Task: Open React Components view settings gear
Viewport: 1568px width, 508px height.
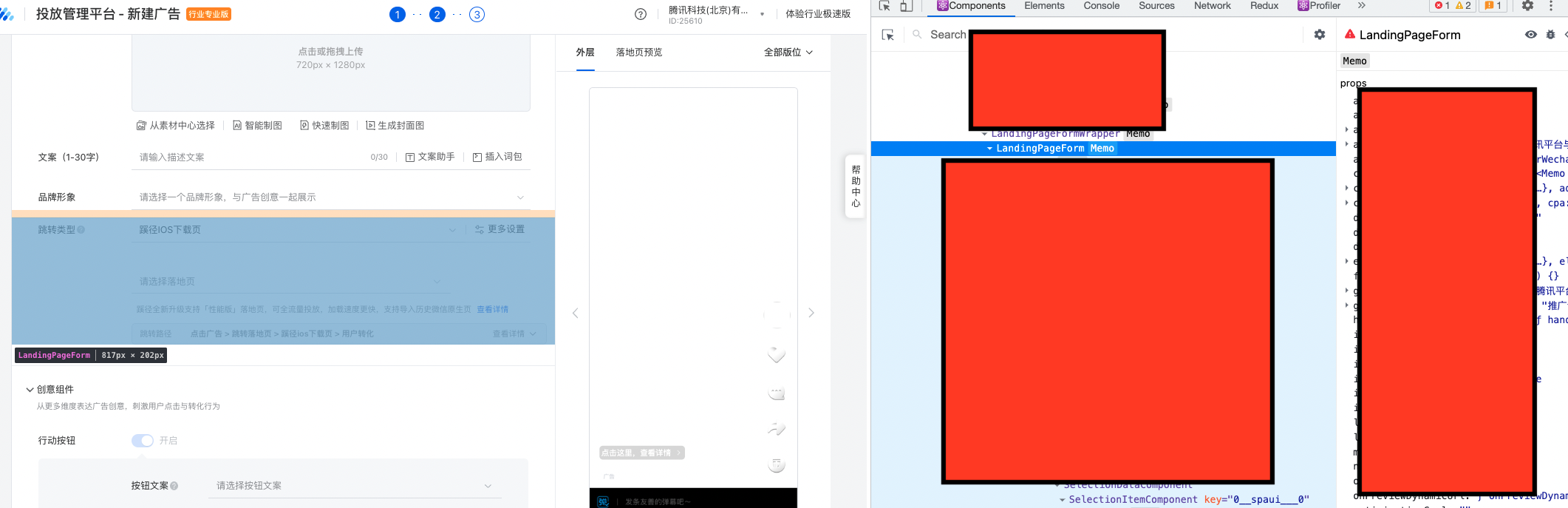Action: coord(1320,35)
